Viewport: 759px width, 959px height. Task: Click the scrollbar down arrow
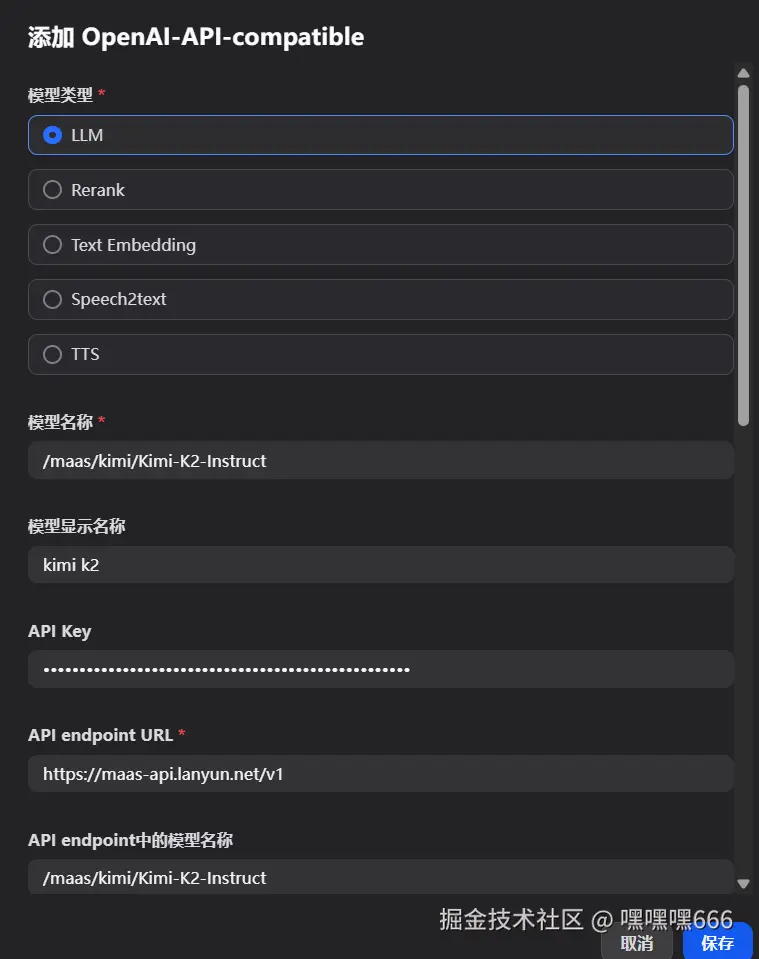coord(744,884)
